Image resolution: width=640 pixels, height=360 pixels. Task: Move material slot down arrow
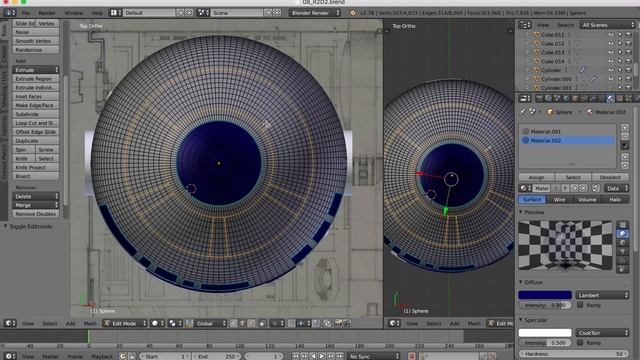coord(625,165)
